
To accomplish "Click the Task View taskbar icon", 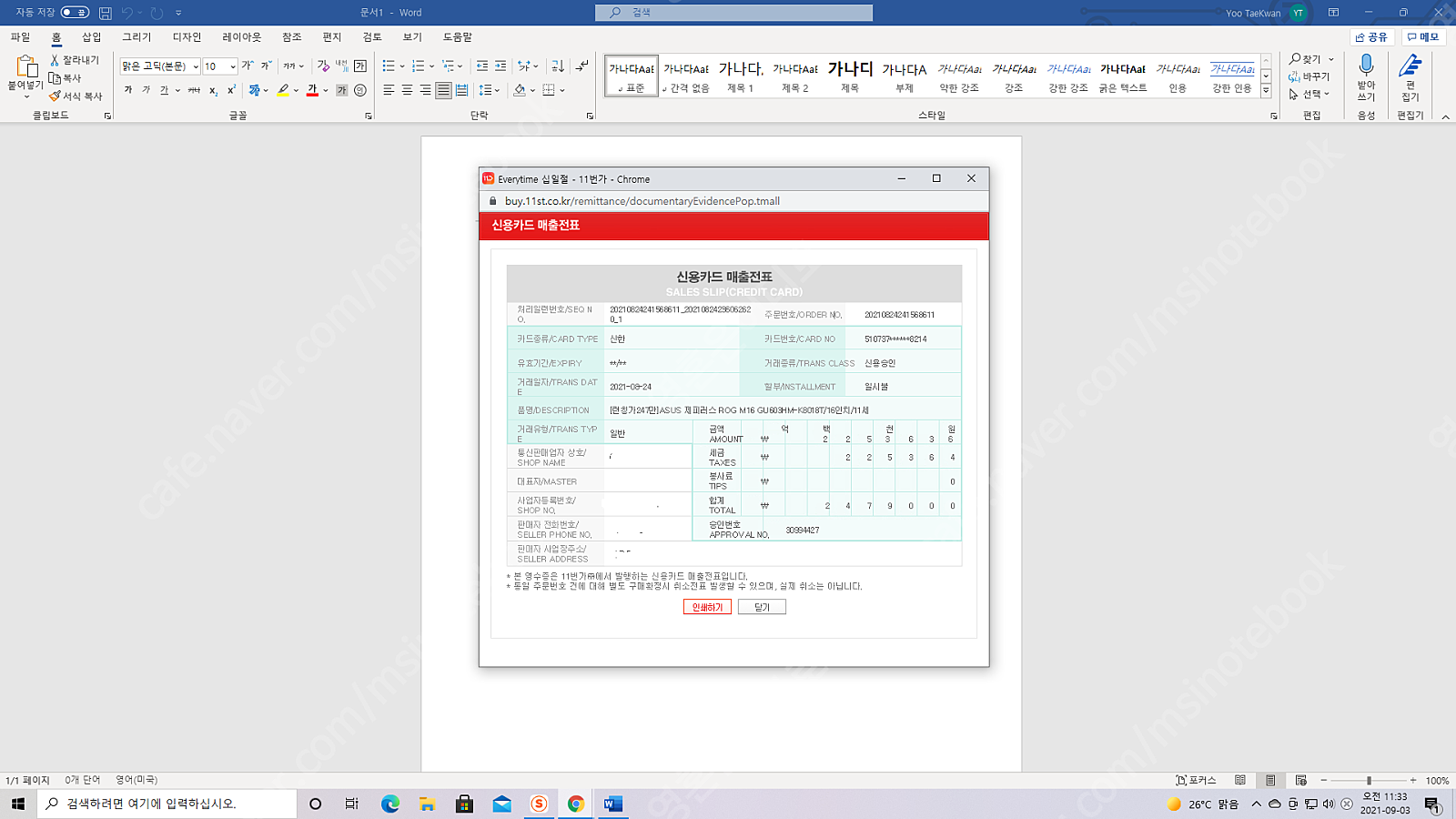I will click(x=352, y=804).
